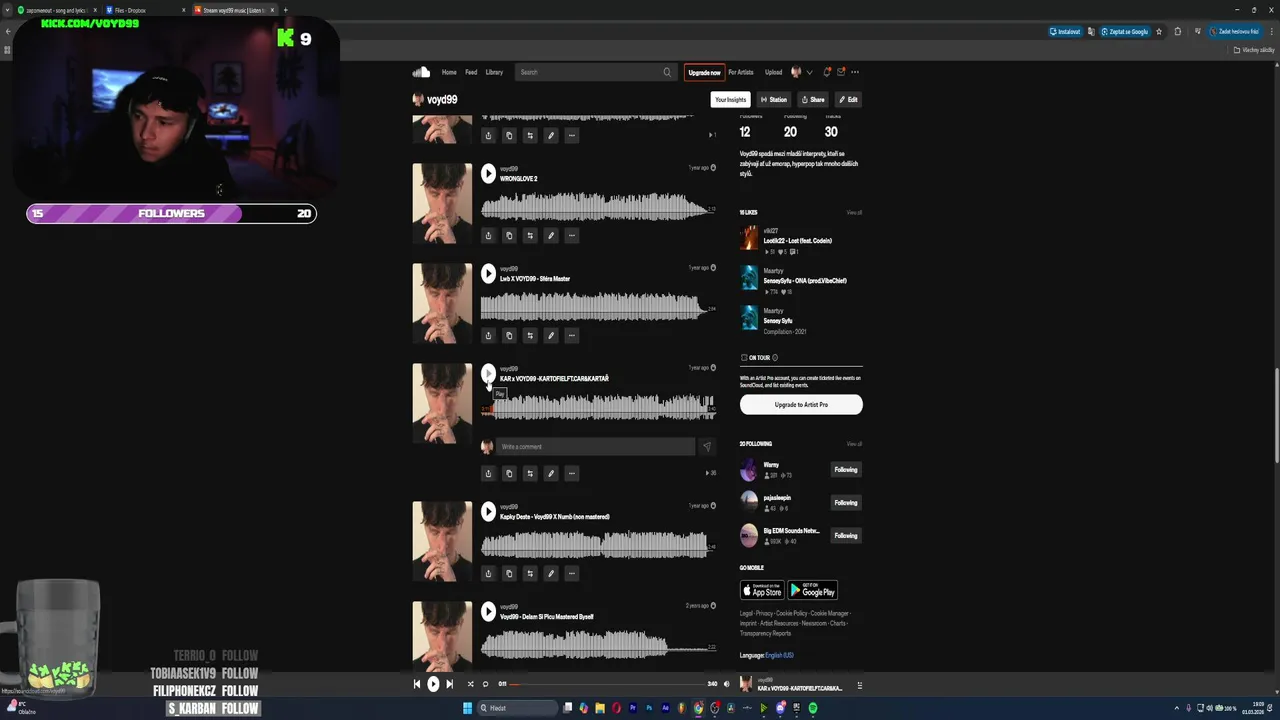Image resolution: width=1280 pixels, height=720 pixels.
Task: View all liked tracks
Action: [x=854, y=212]
